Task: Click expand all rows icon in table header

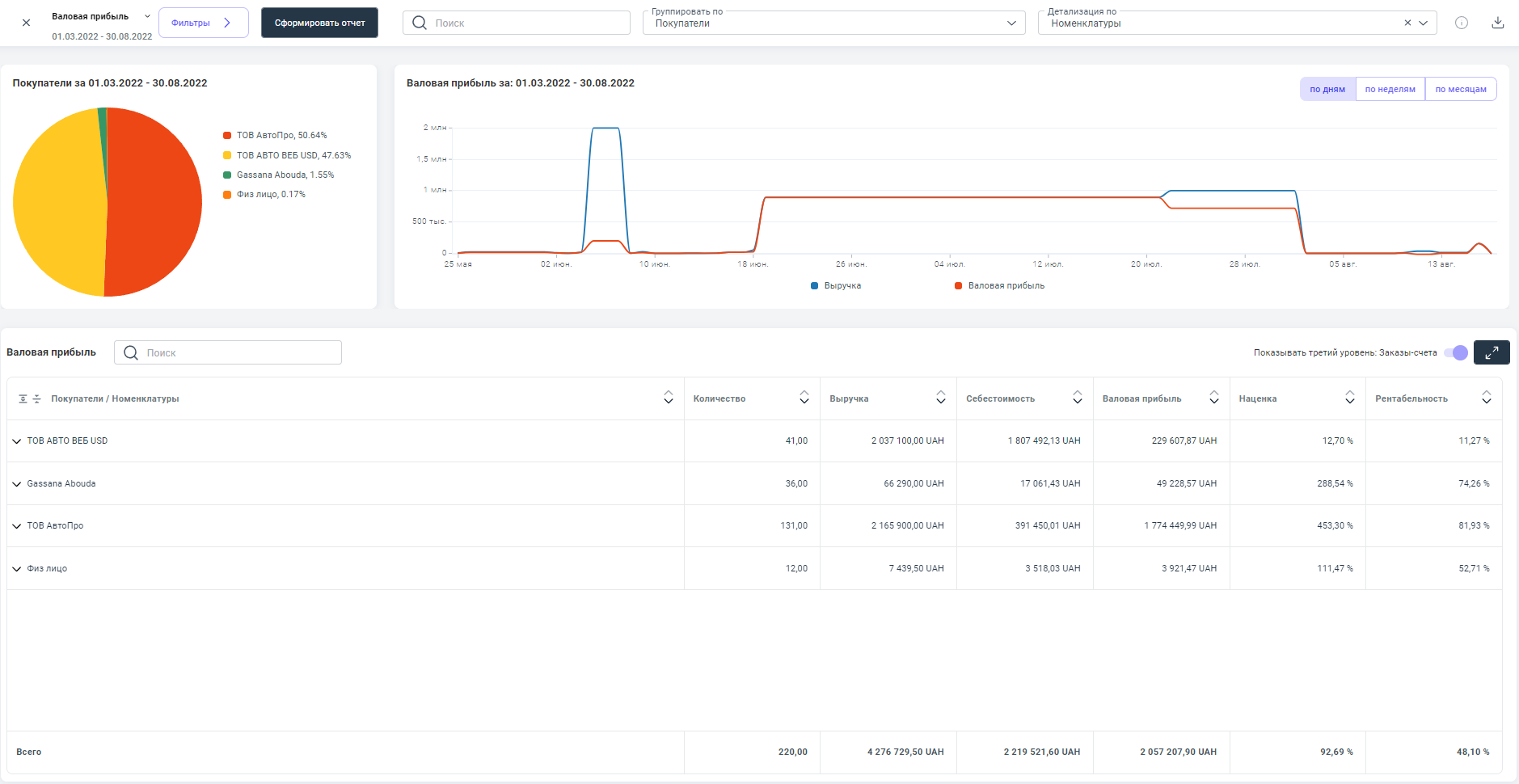Action: point(23,398)
